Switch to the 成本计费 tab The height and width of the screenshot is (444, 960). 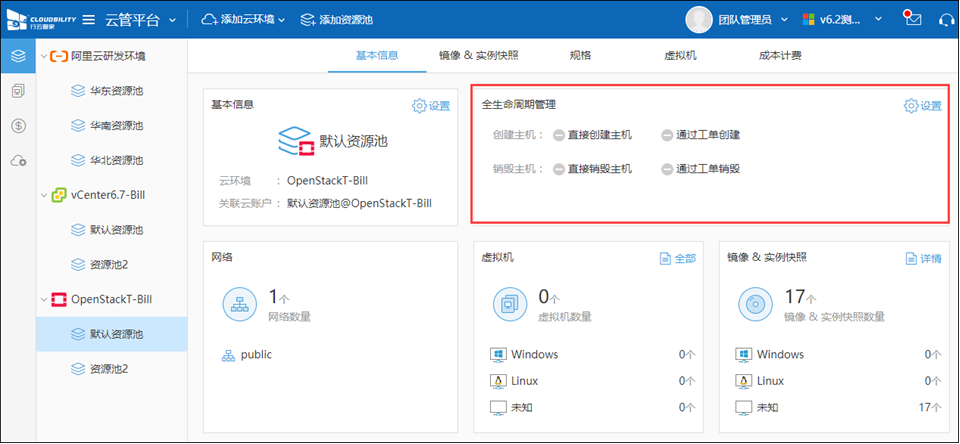point(780,56)
